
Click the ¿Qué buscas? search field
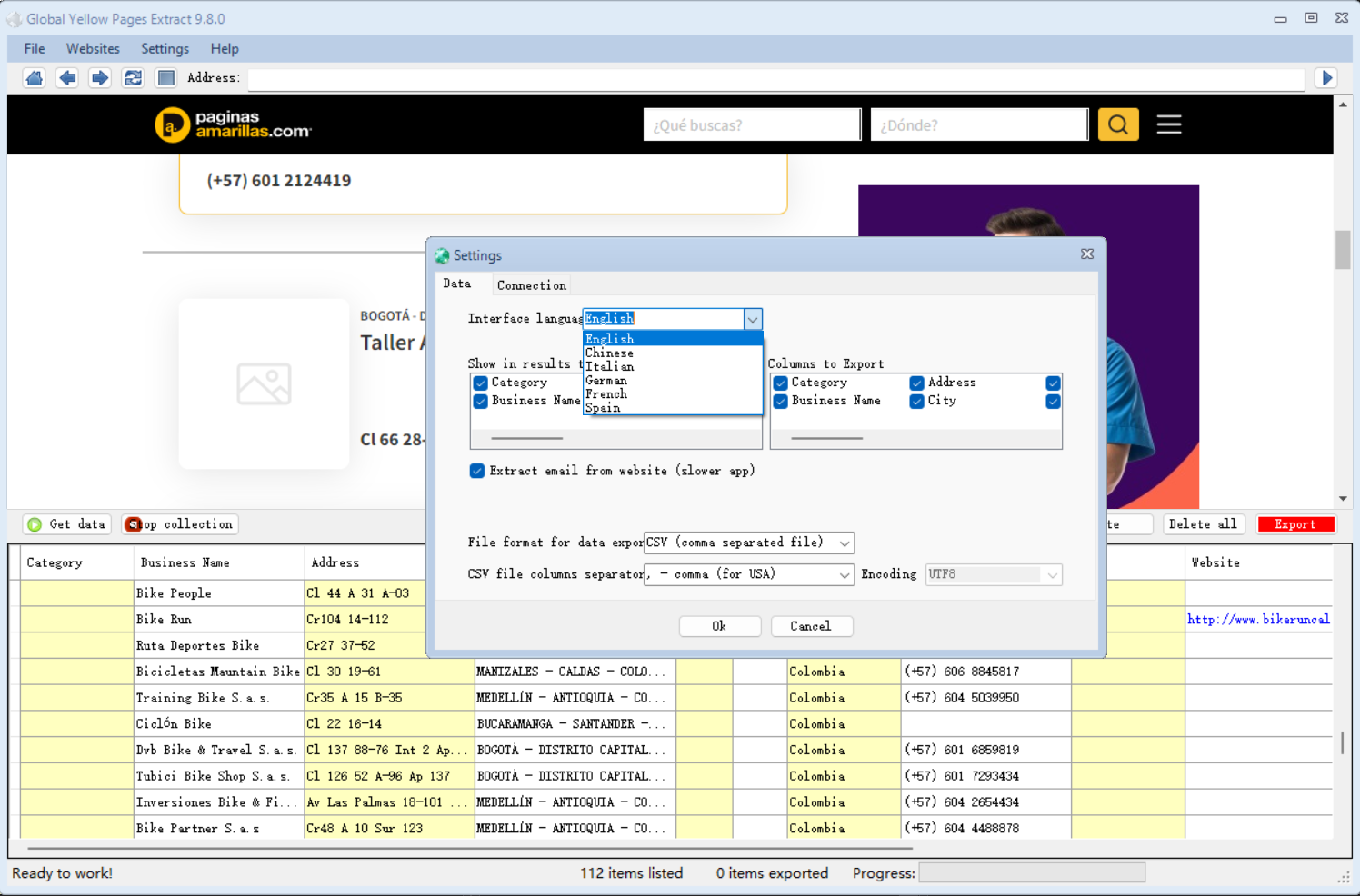[751, 125]
